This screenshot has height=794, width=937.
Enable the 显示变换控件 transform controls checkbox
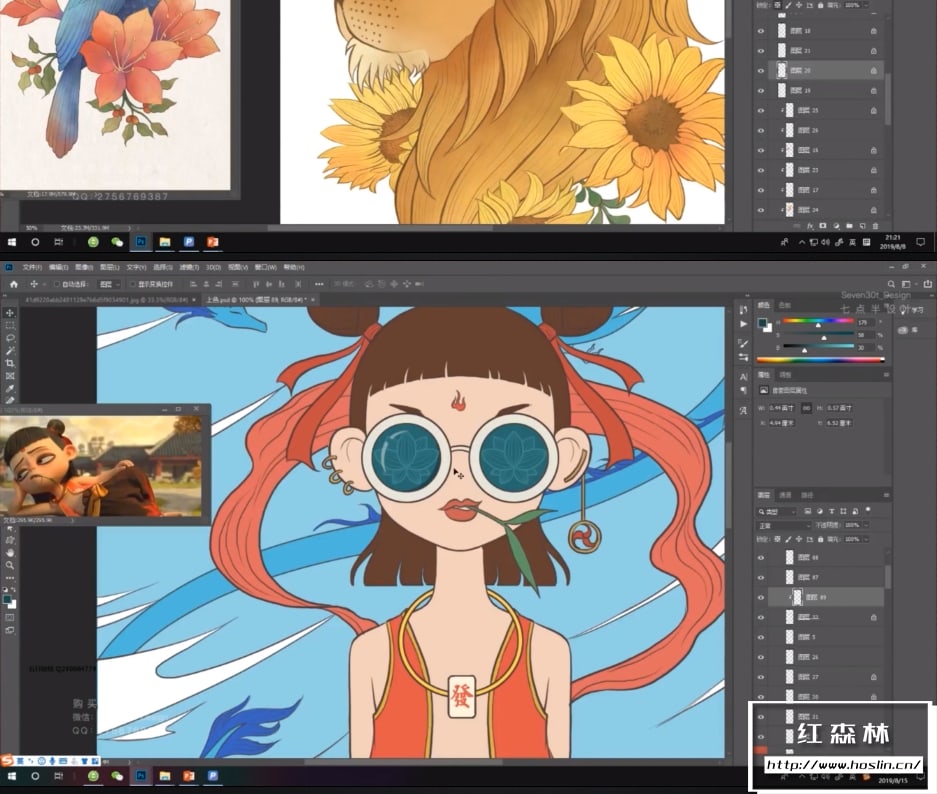click(133, 284)
